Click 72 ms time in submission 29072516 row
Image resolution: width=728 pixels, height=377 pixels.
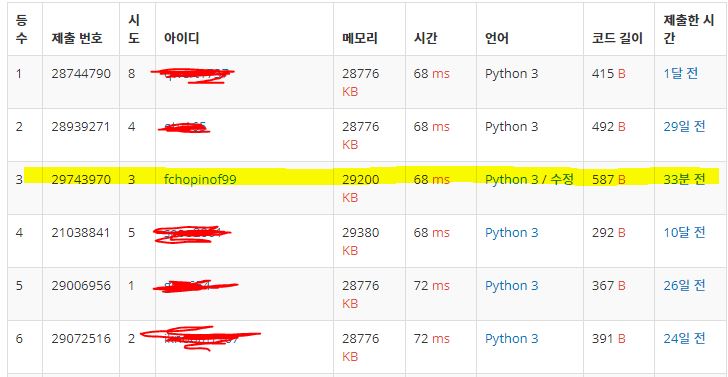coord(432,339)
